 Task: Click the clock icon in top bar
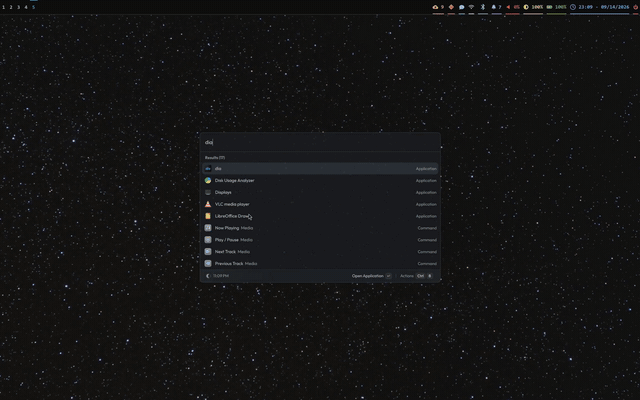[573, 7]
